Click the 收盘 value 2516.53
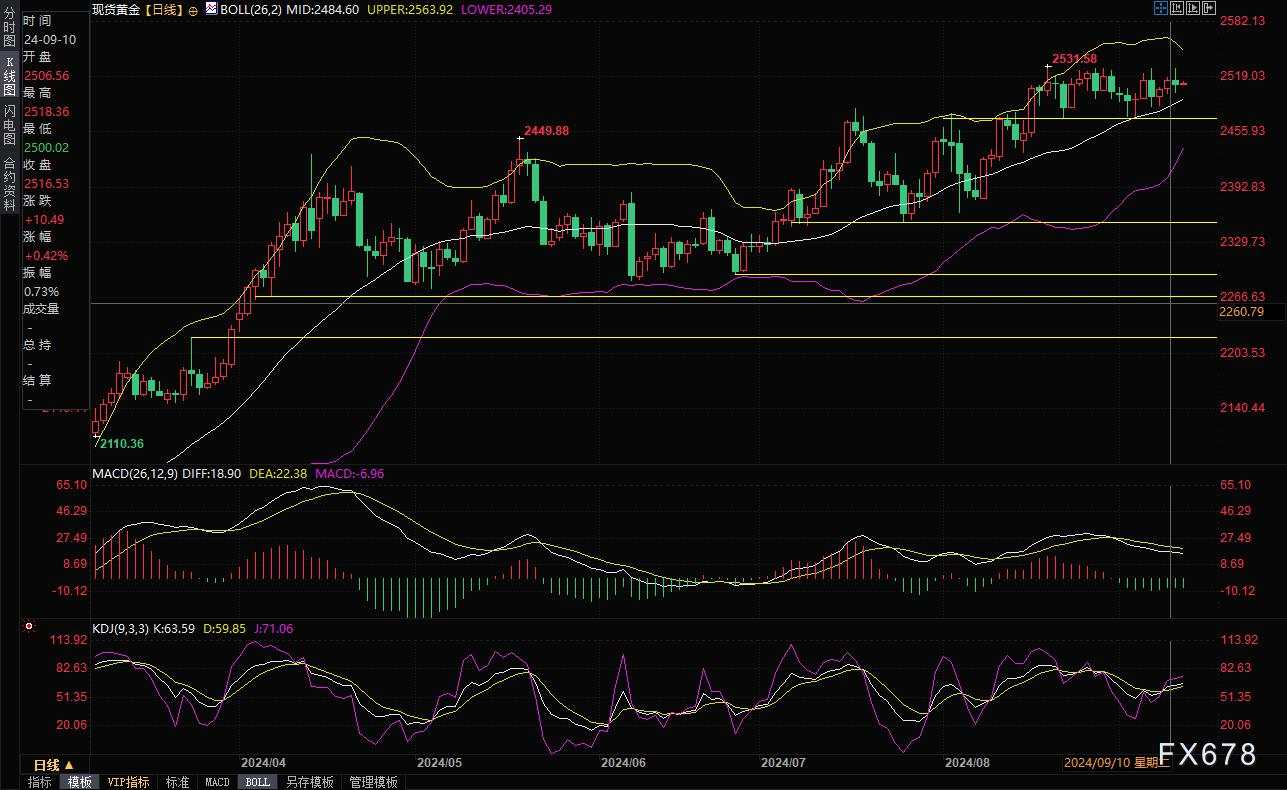The image size is (1287, 790). tap(46, 183)
